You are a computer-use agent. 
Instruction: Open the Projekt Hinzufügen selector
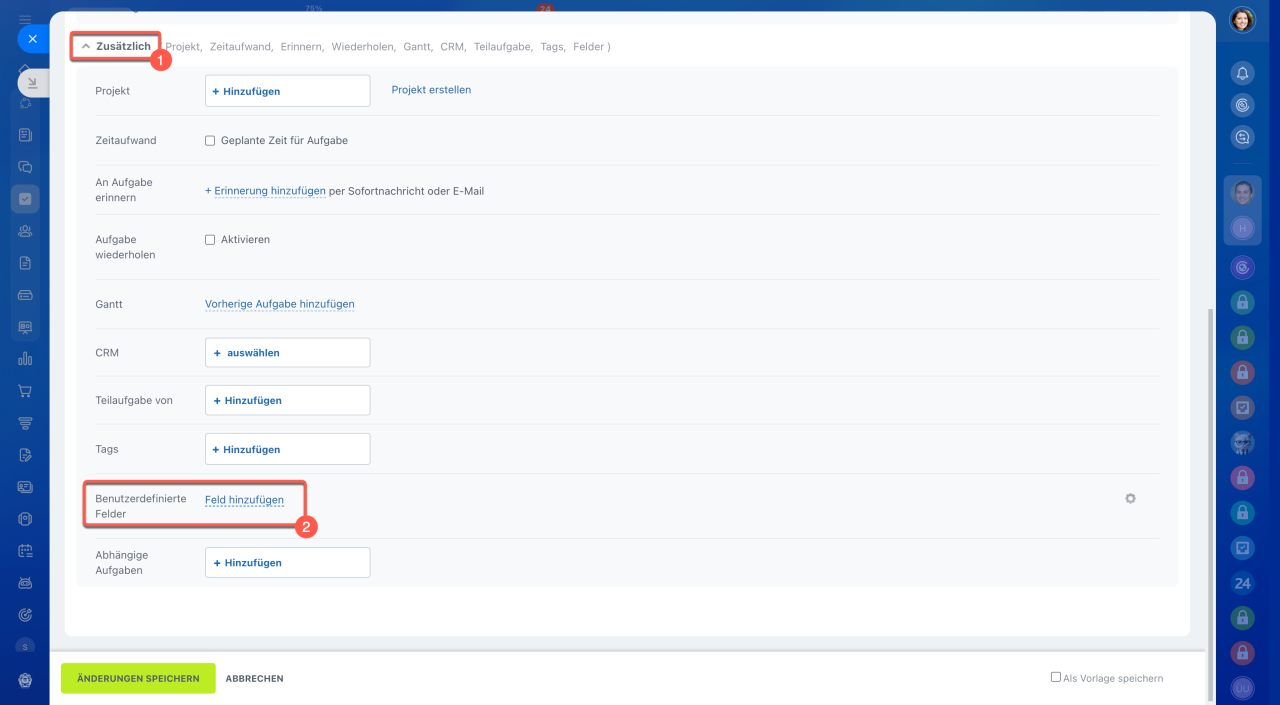coord(287,91)
